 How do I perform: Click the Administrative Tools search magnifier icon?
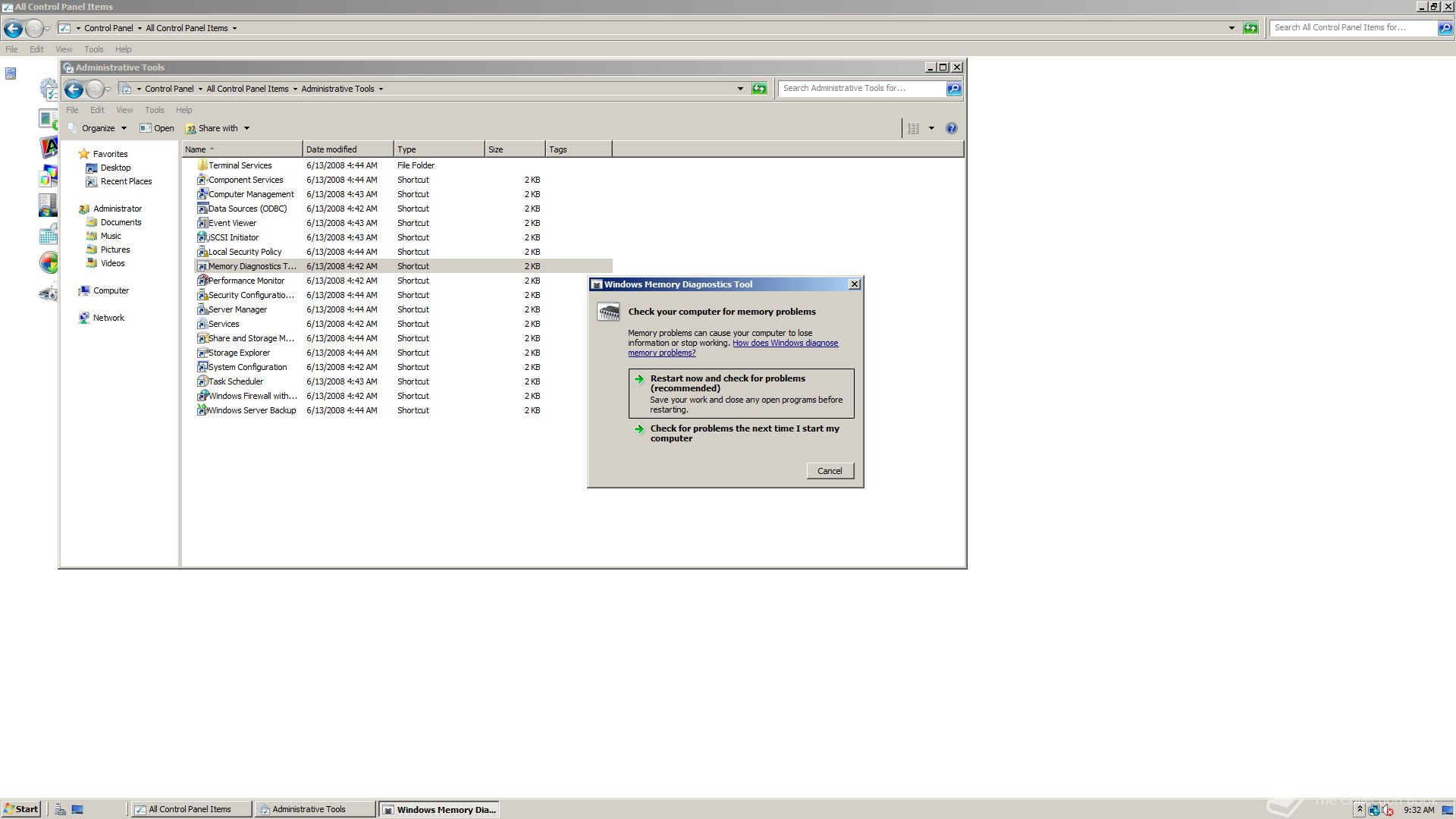click(x=954, y=89)
